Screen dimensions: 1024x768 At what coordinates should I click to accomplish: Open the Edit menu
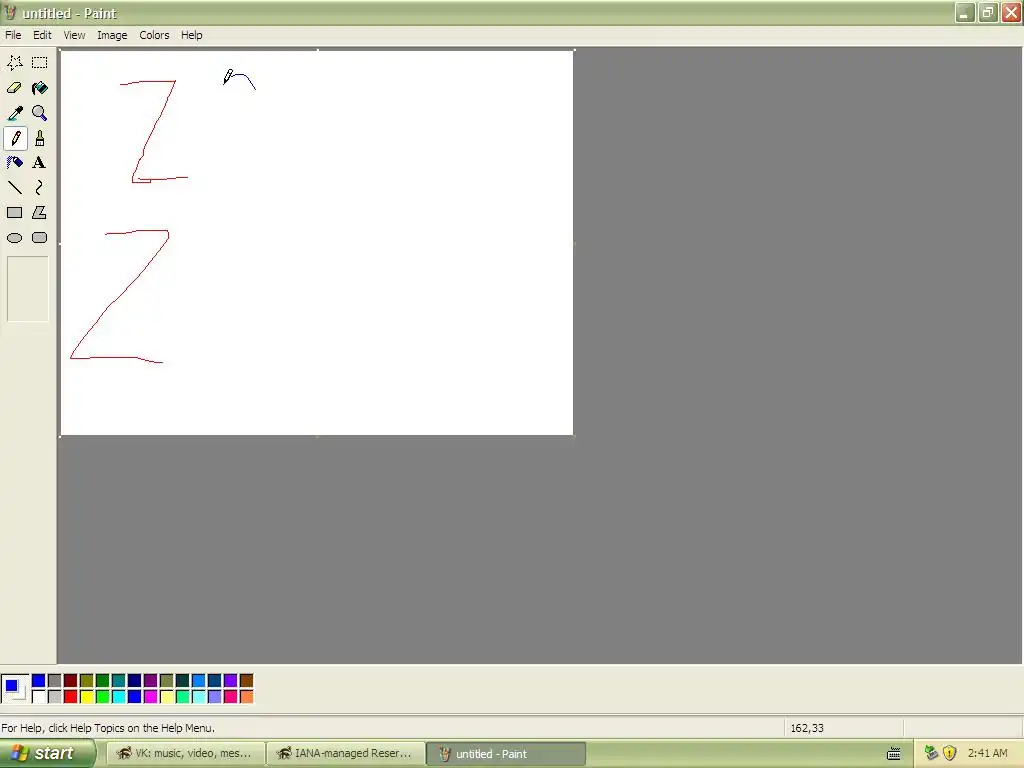coord(42,35)
